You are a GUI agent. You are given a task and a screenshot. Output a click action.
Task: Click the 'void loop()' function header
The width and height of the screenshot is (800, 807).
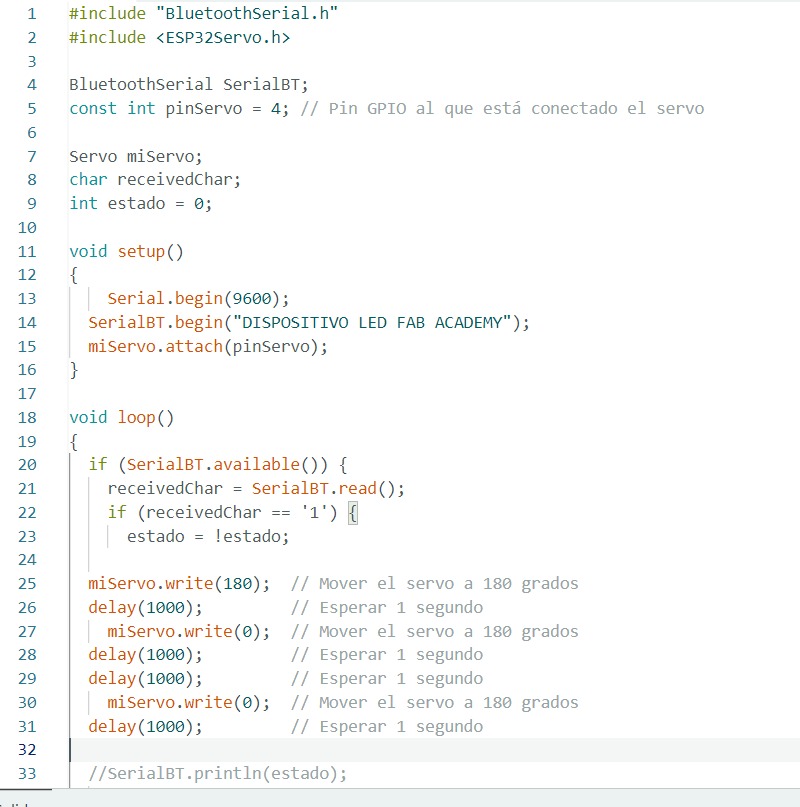121,417
